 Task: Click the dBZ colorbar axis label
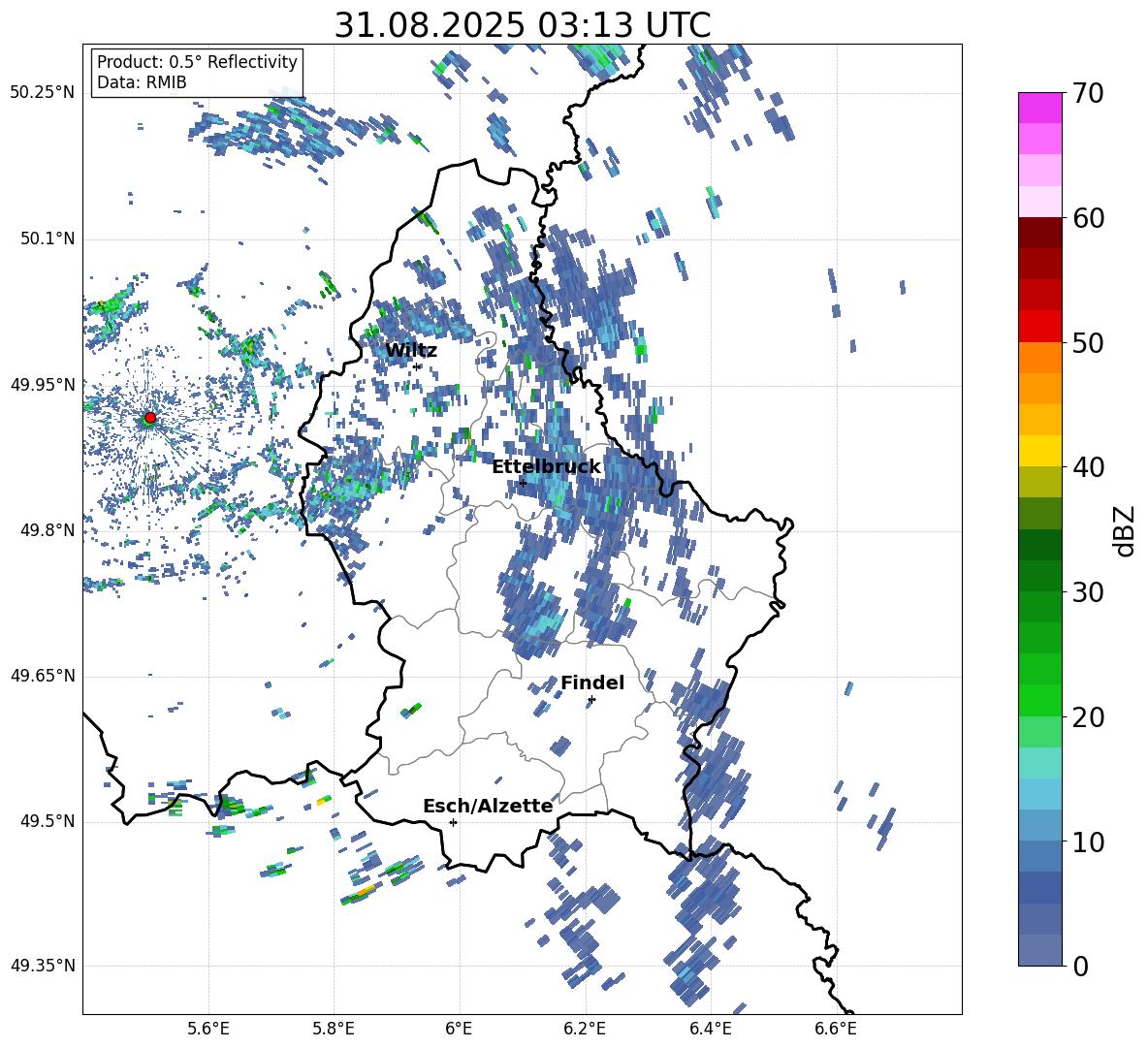tap(1125, 530)
